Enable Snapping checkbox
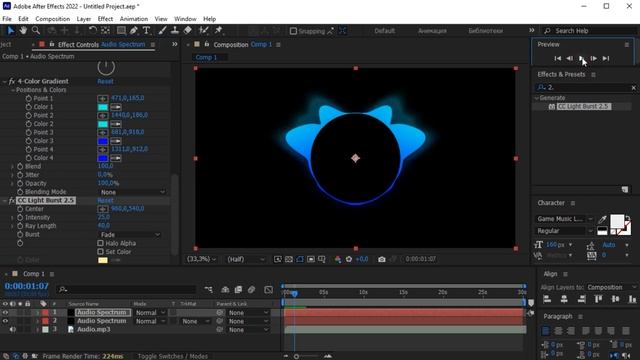Image resolution: width=640 pixels, height=360 pixels. coord(293,31)
